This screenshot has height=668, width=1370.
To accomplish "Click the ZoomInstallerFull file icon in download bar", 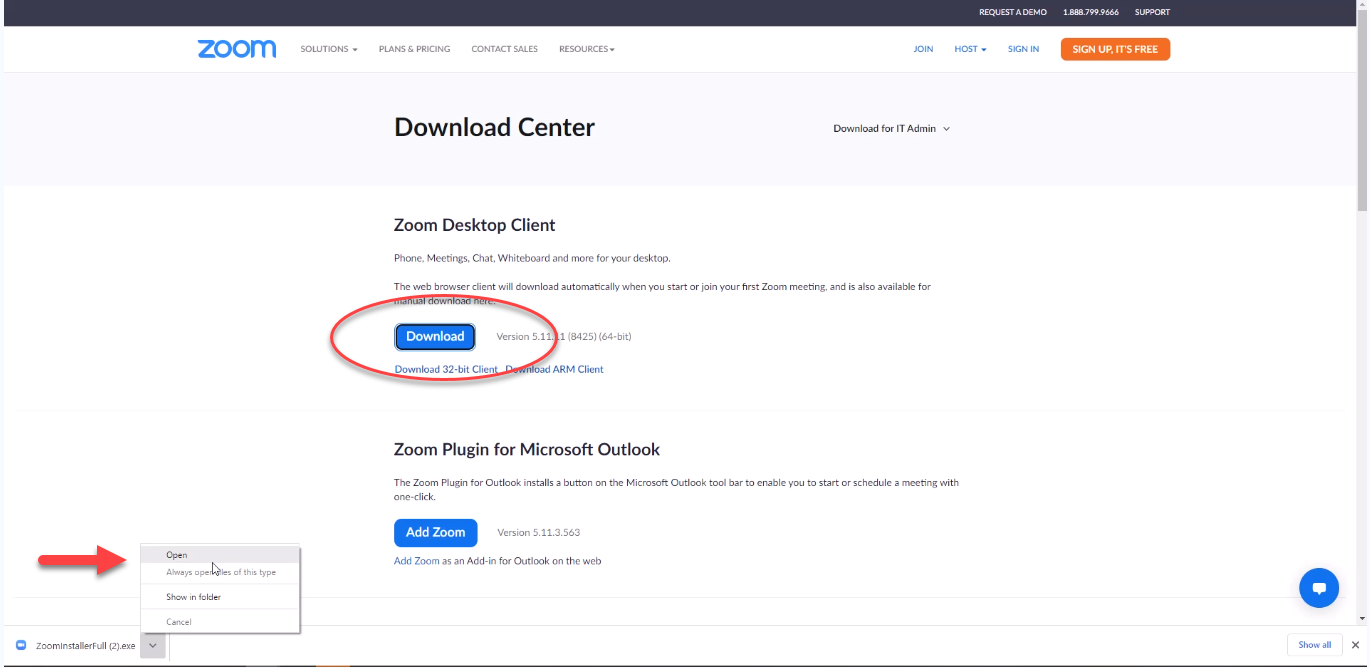I will (x=21, y=645).
